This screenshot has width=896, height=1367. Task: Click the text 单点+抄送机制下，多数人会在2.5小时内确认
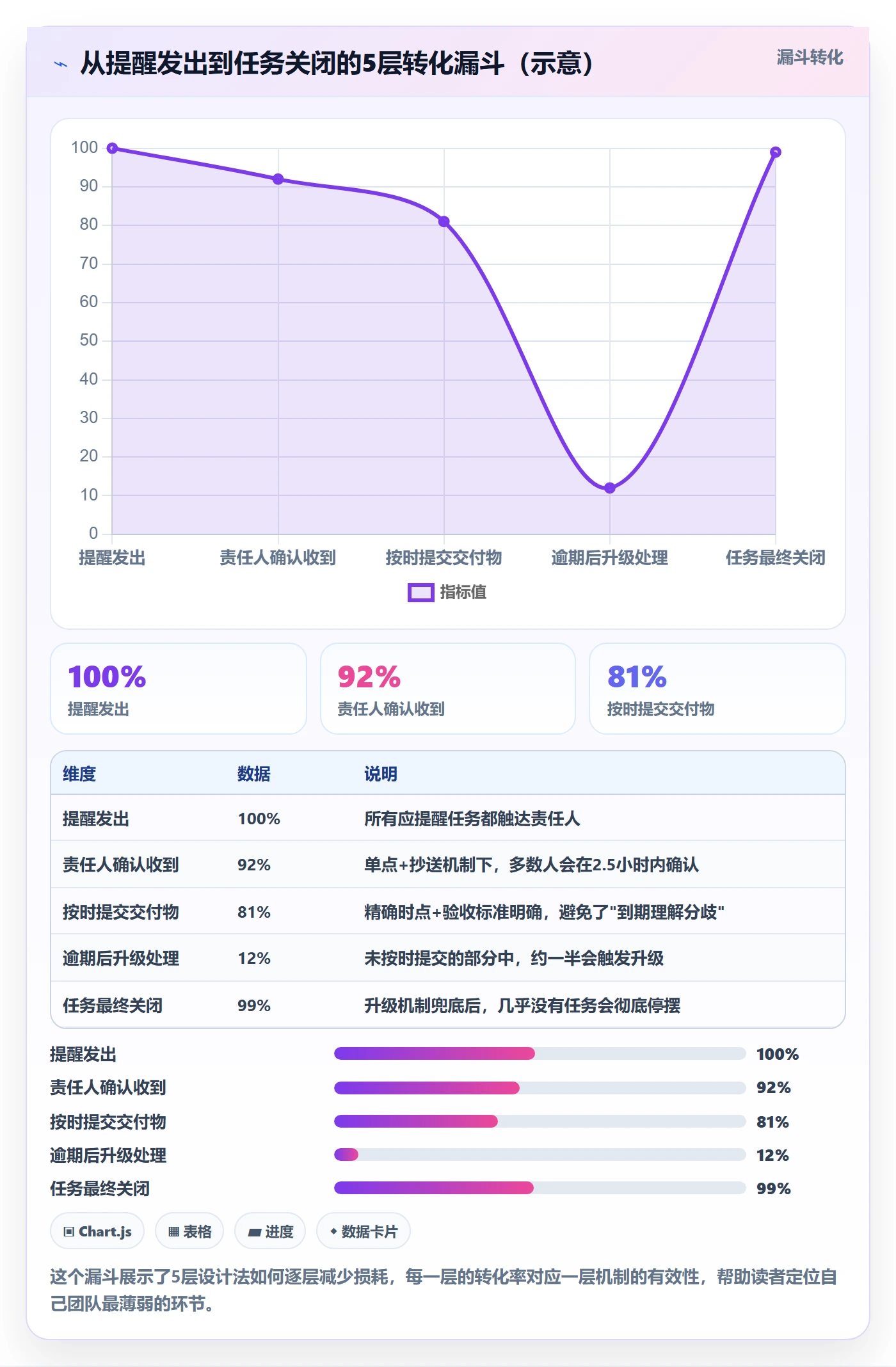[531, 865]
